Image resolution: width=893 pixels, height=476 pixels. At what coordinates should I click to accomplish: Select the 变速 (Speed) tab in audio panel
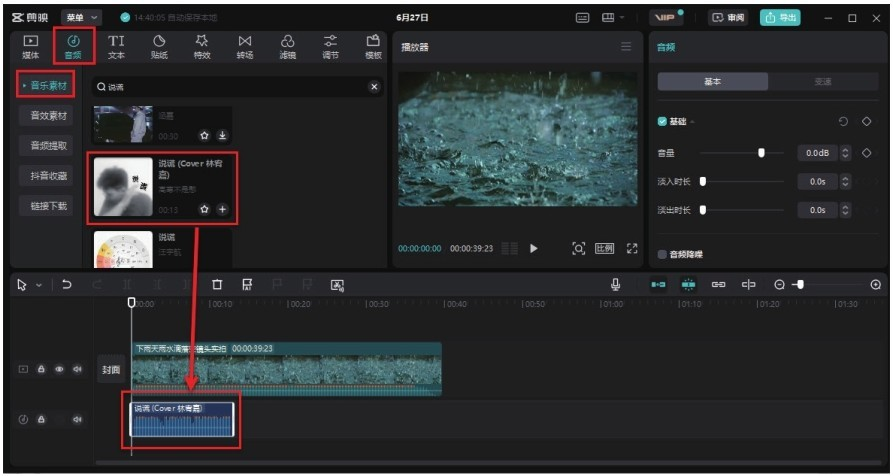pos(823,81)
